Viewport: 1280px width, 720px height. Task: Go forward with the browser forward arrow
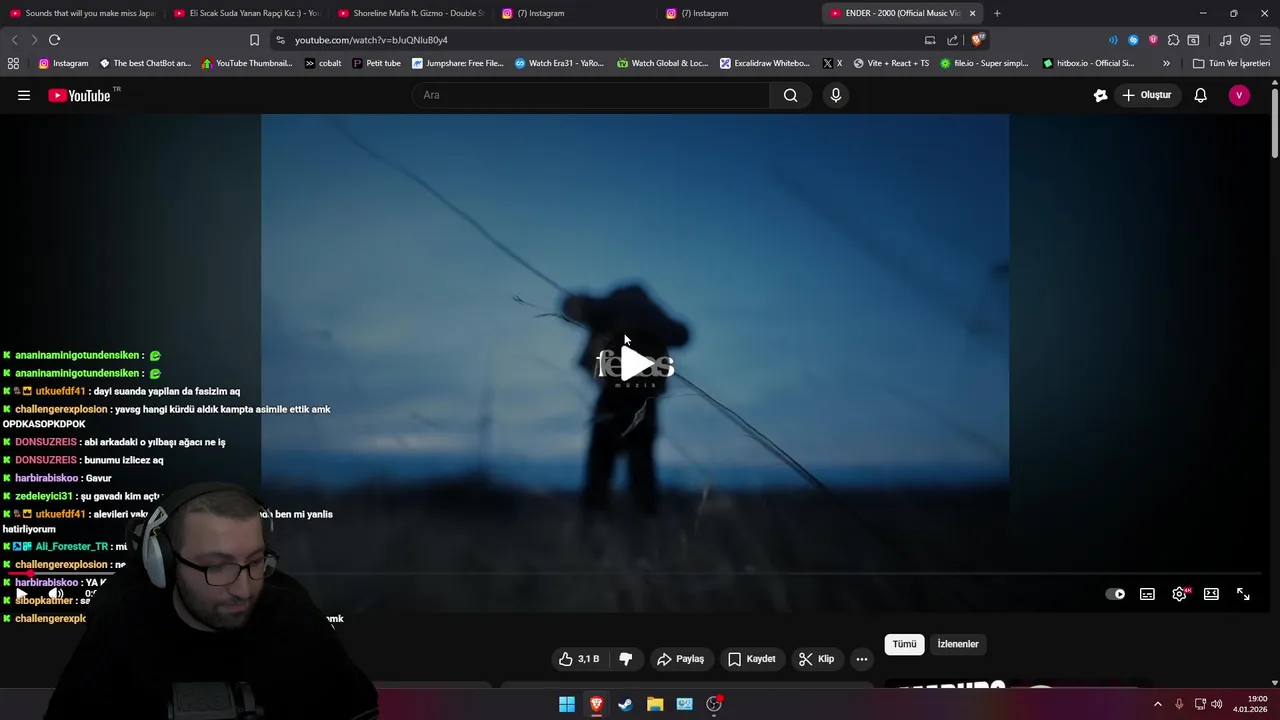pyautogui.click(x=34, y=40)
